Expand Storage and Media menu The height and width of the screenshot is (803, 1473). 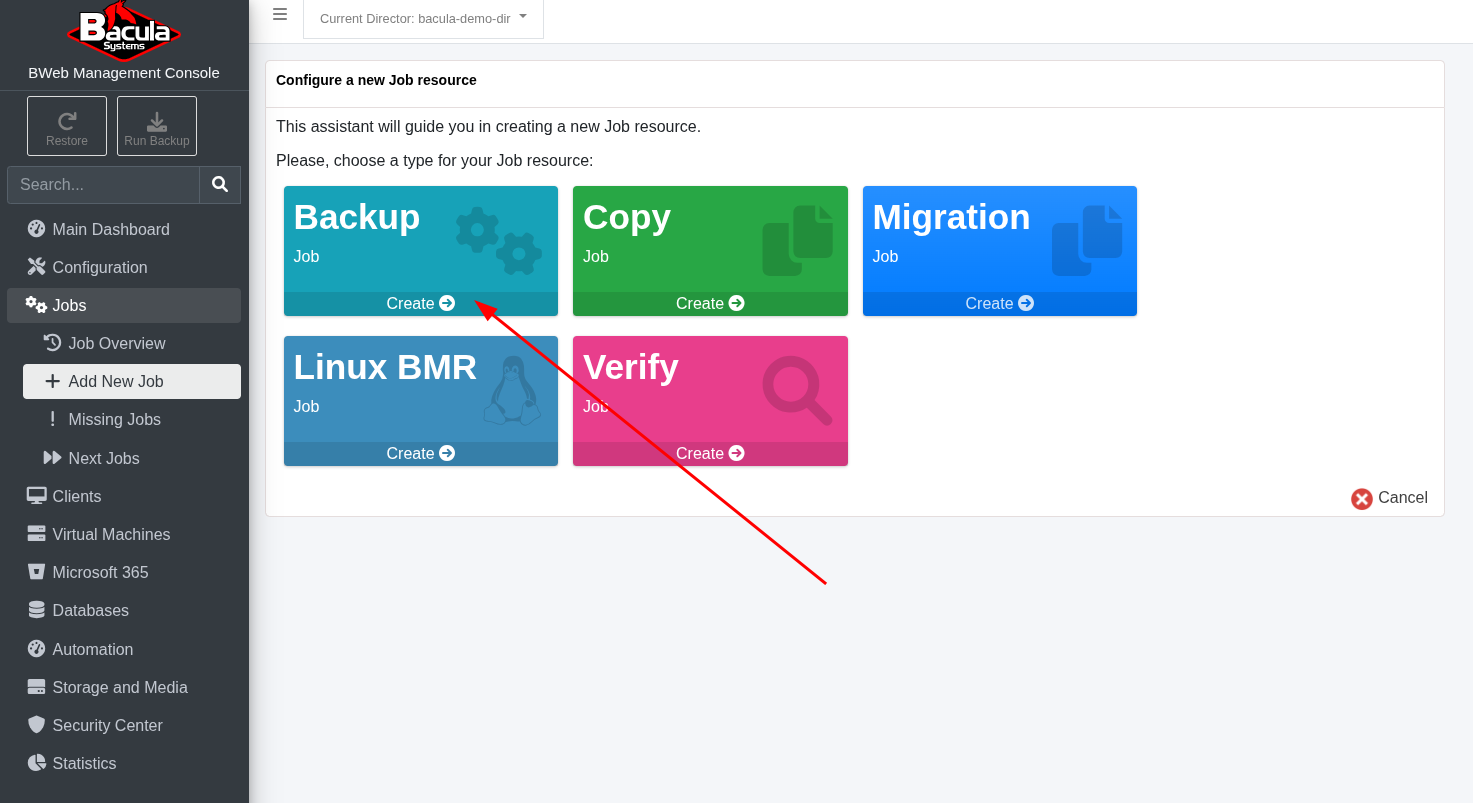(120, 688)
